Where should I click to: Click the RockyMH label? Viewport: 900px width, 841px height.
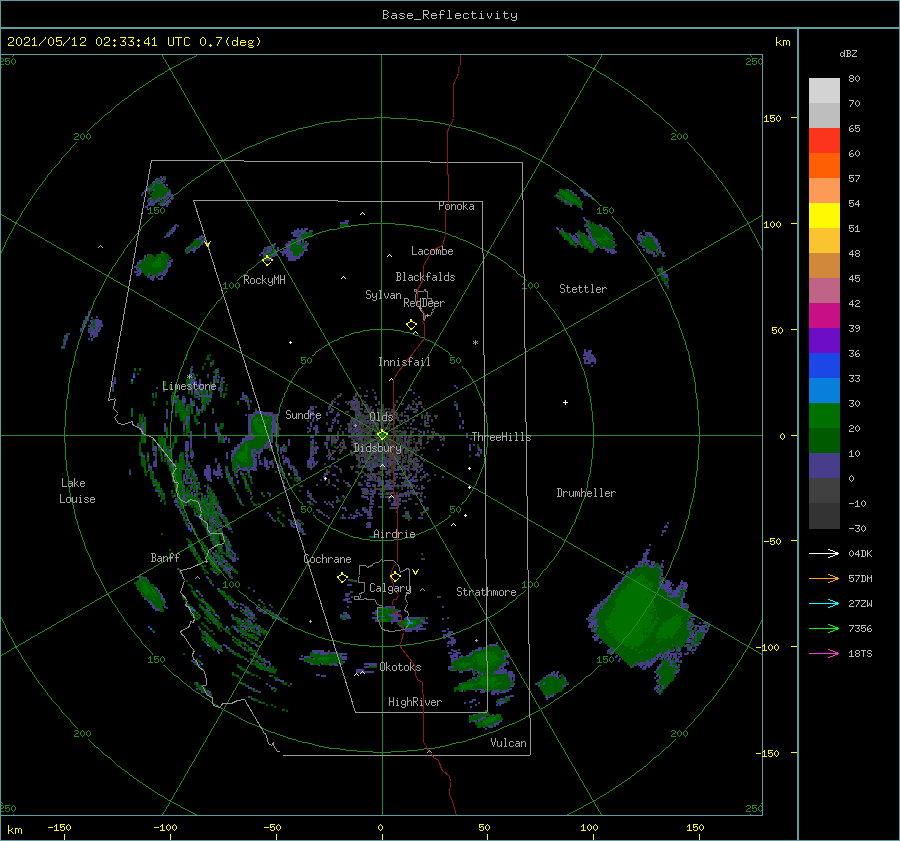[x=264, y=280]
